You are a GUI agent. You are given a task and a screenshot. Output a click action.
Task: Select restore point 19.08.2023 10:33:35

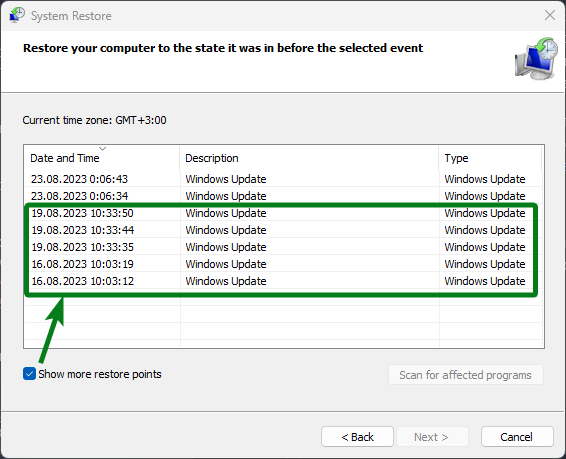tap(283, 247)
